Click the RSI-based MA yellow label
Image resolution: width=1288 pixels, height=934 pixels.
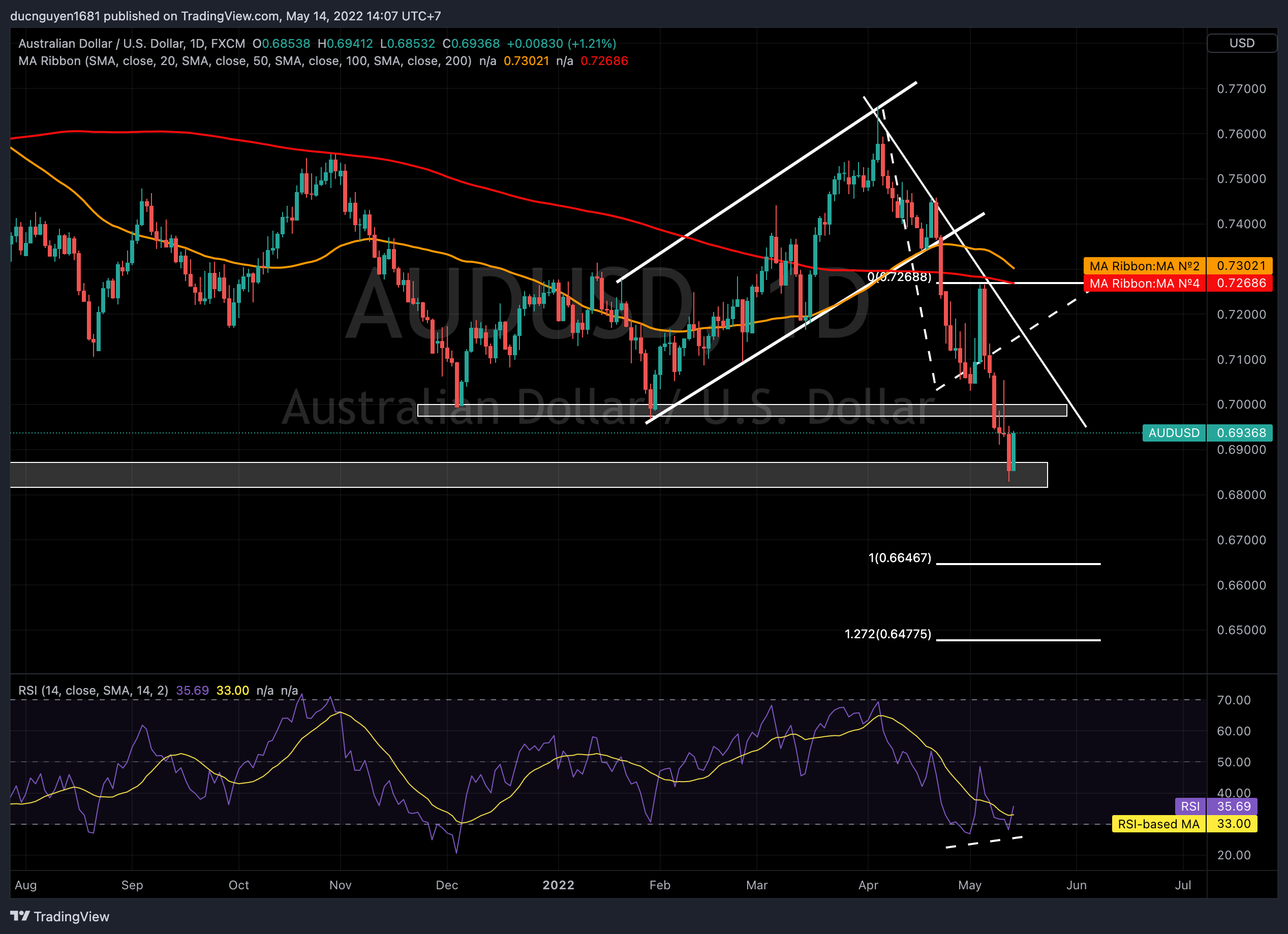click(1158, 824)
